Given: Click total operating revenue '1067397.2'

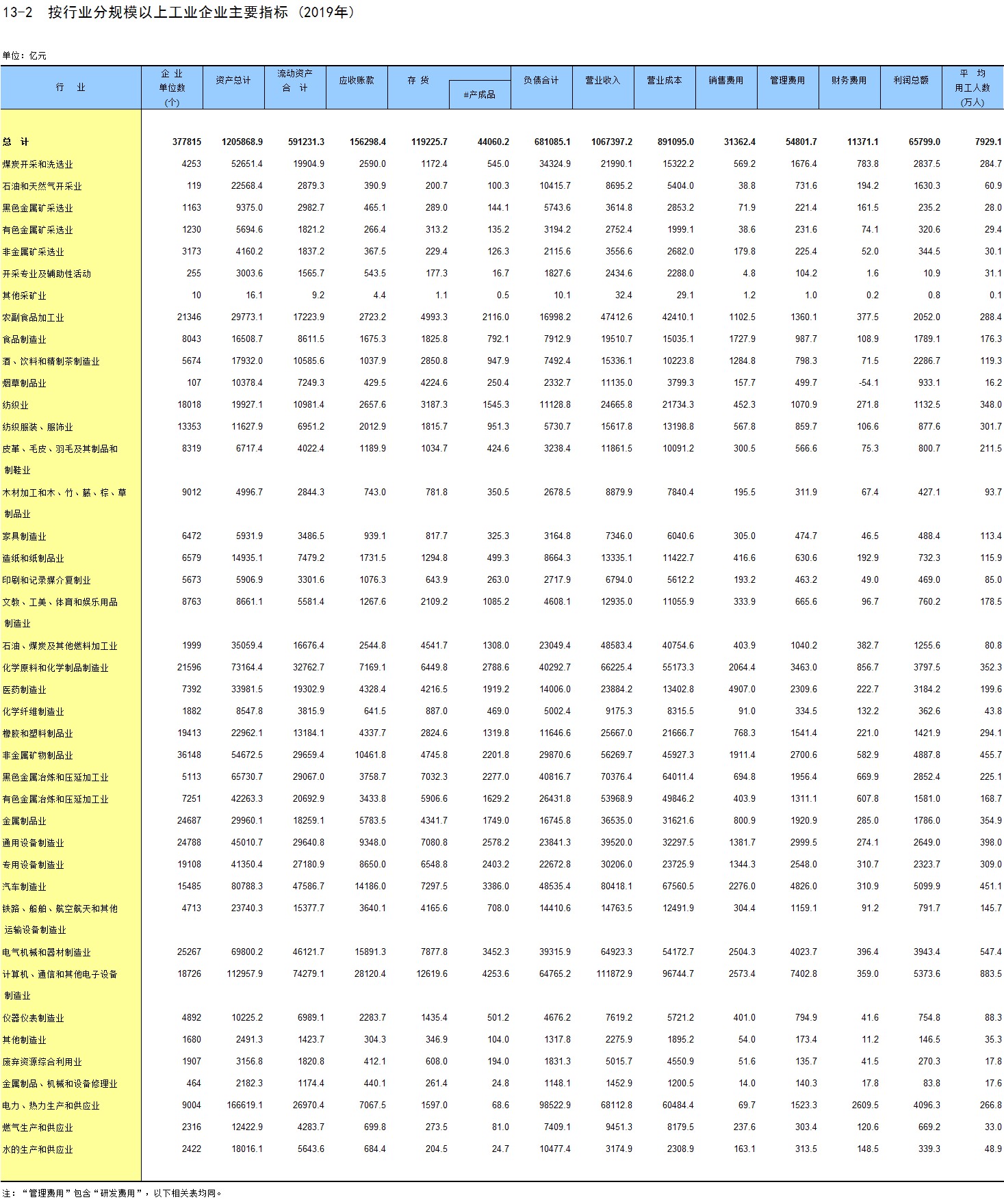Looking at the screenshot, I should pyautogui.click(x=612, y=142).
